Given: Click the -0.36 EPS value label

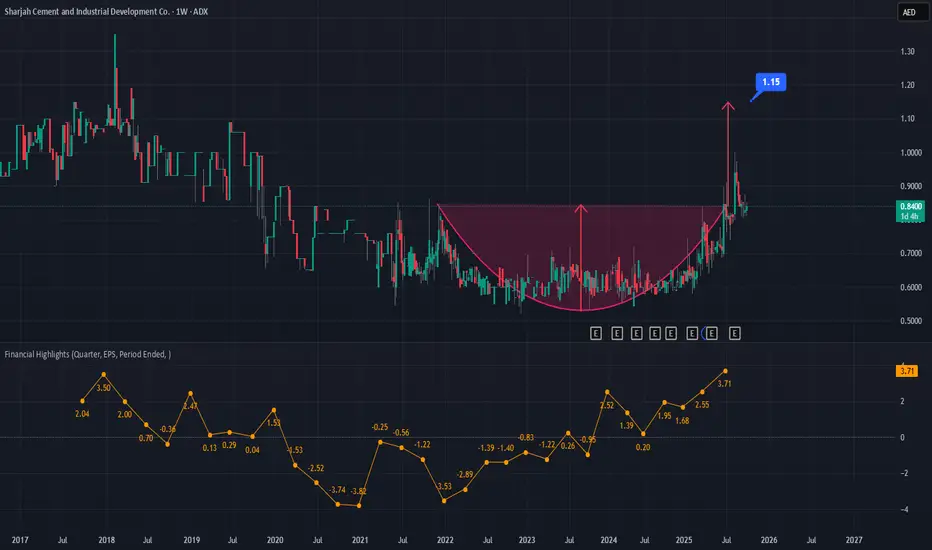Looking at the screenshot, I should (168, 429).
